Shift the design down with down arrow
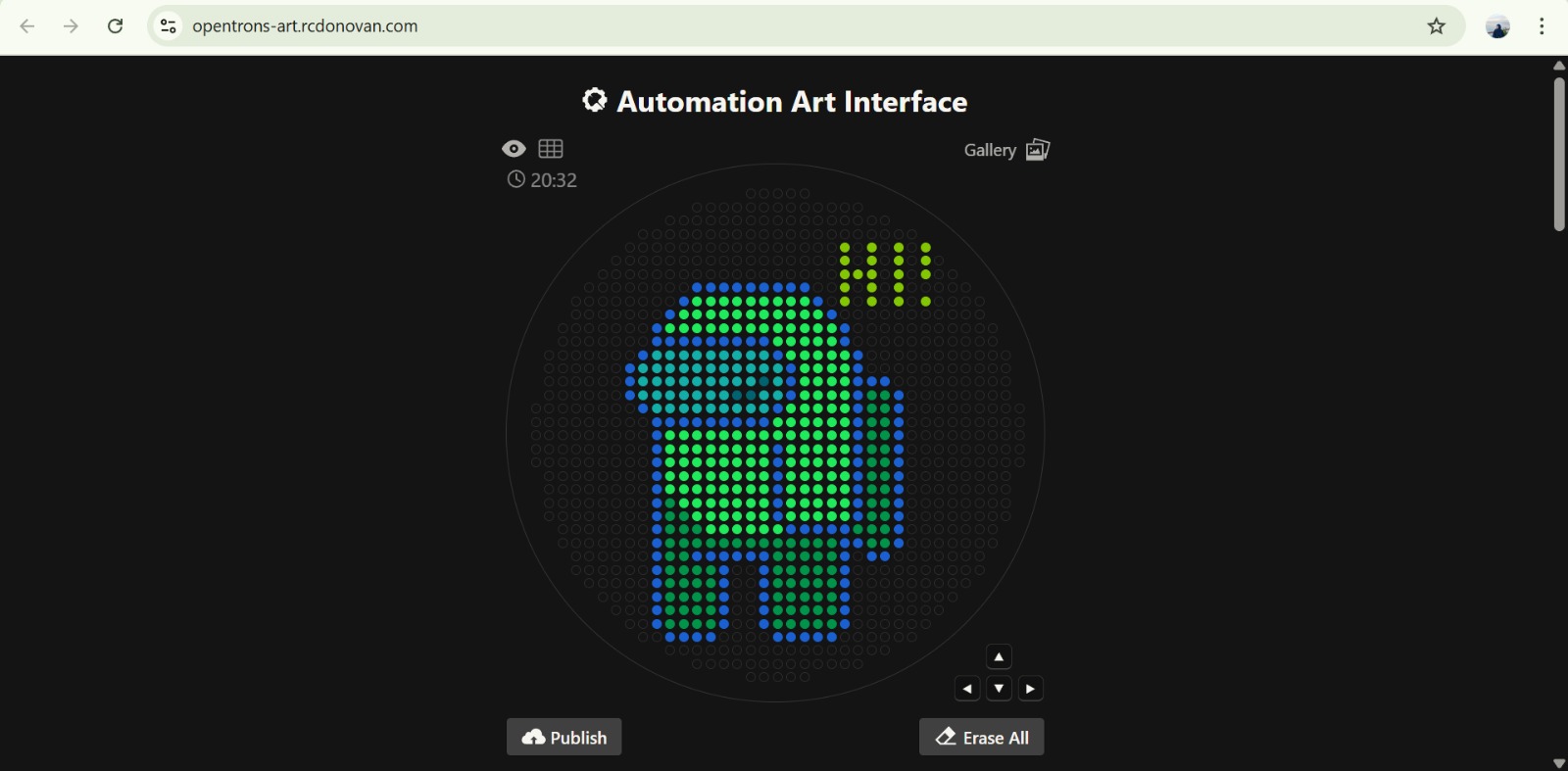The image size is (1568, 771). [999, 689]
